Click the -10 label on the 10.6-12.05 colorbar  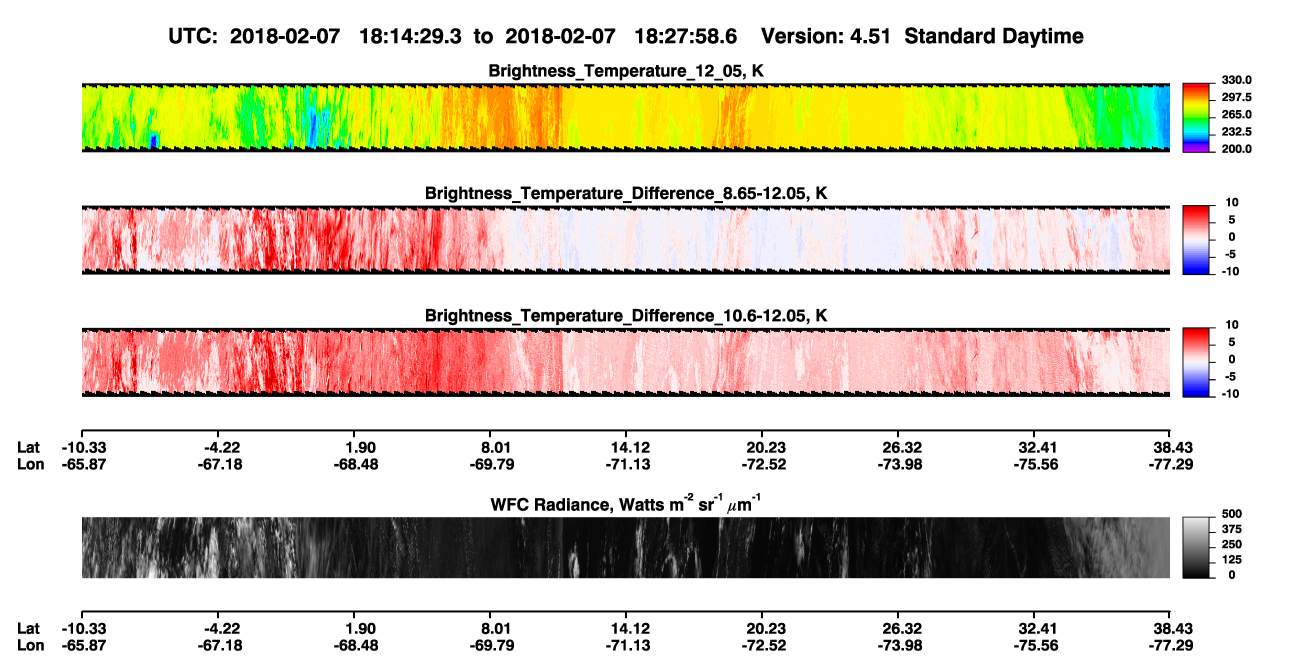(x=1229, y=394)
